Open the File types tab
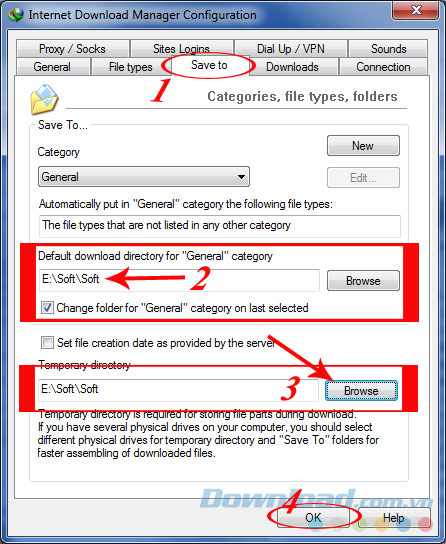This screenshot has height=544, width=446. coord(131,67)
